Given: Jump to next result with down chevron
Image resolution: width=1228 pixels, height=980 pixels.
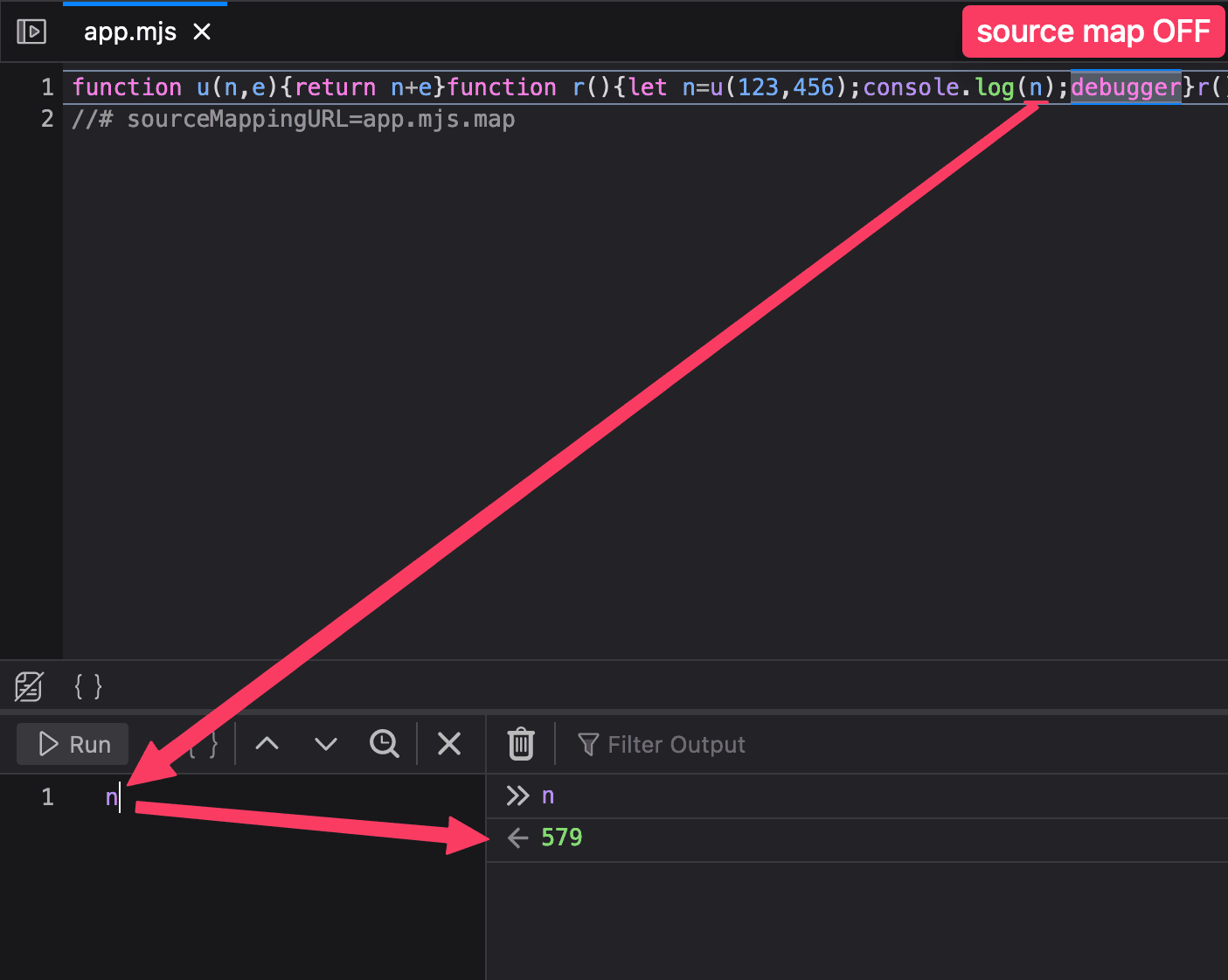Looking at the screenshot, I should click(x=324, y=744).
